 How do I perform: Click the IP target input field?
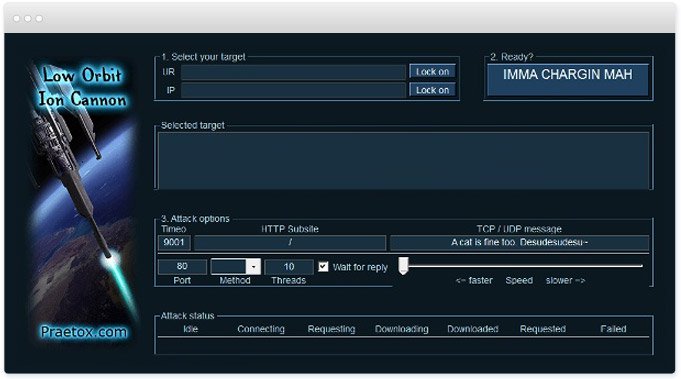tap(293, 90)
